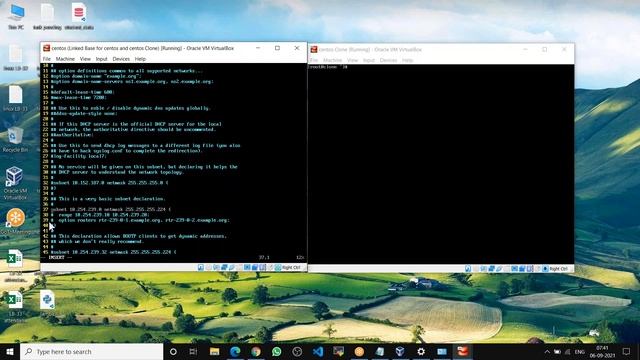
Task: Open Help menu in centos window
Action: (140, 59)
